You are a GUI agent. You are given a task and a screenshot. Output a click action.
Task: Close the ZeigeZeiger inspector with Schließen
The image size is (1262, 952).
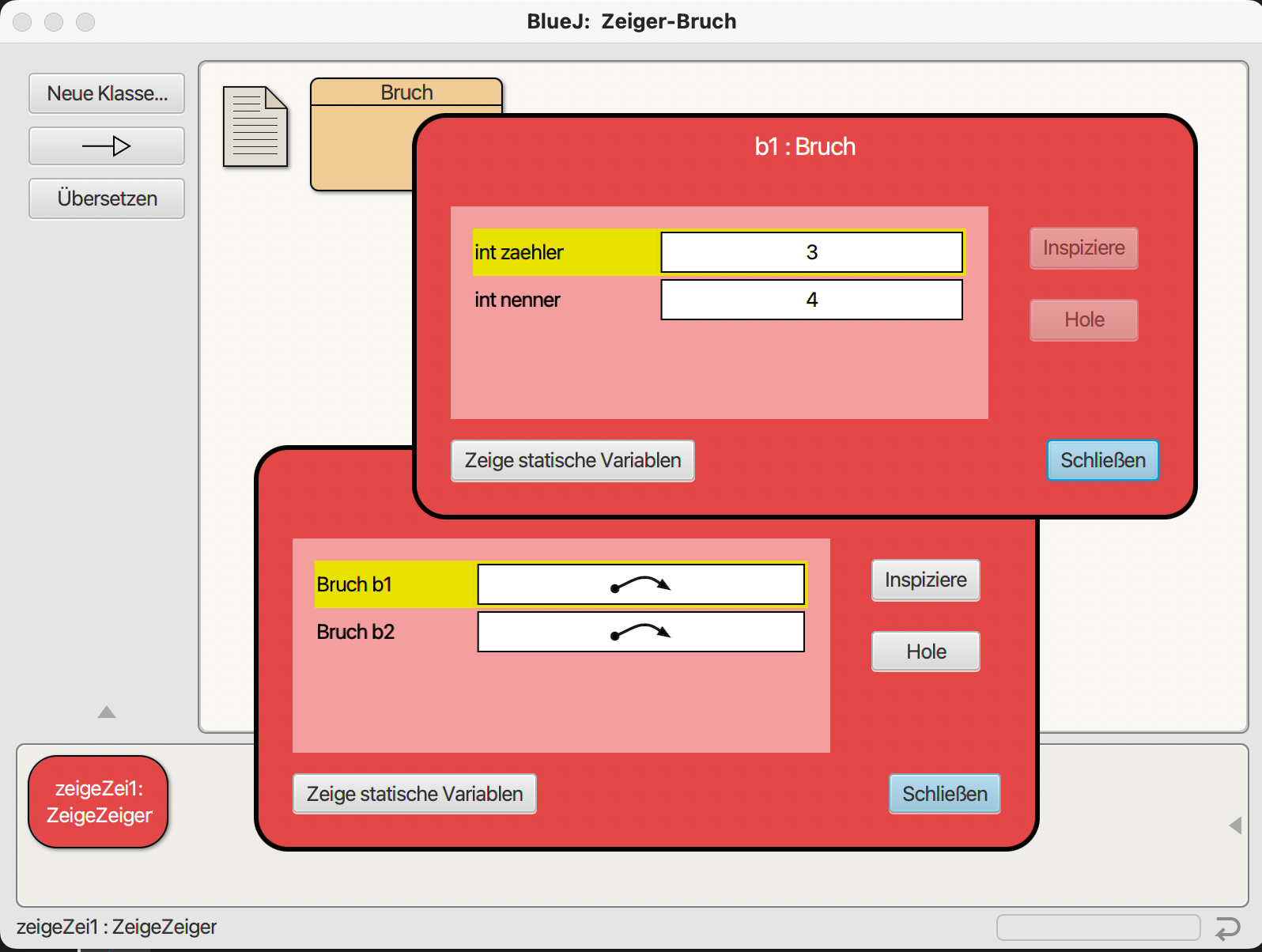point(945,794)
